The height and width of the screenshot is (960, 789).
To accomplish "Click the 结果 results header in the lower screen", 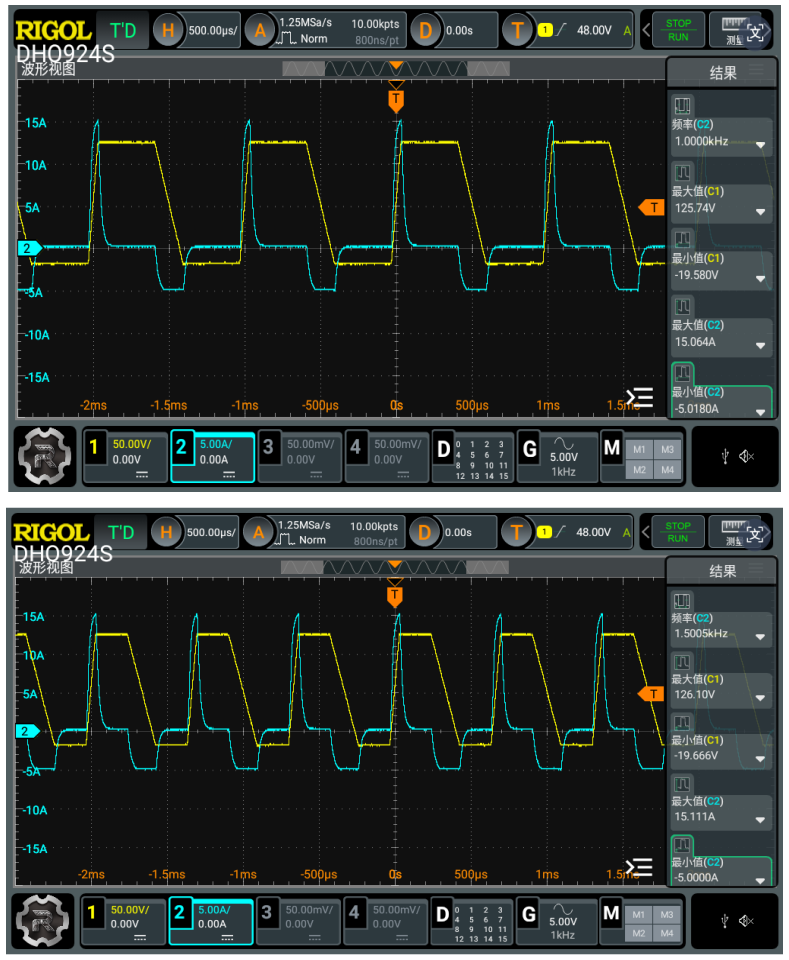I will (x=722, y=571).
